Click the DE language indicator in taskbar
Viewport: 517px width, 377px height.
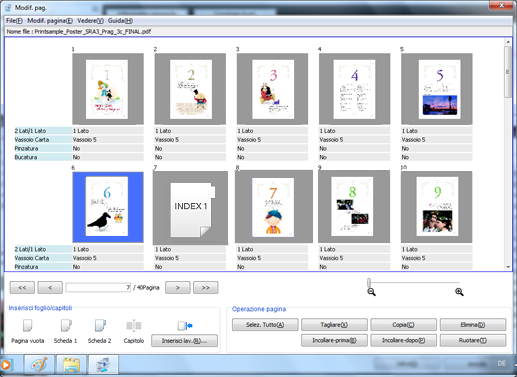(501, 363)
